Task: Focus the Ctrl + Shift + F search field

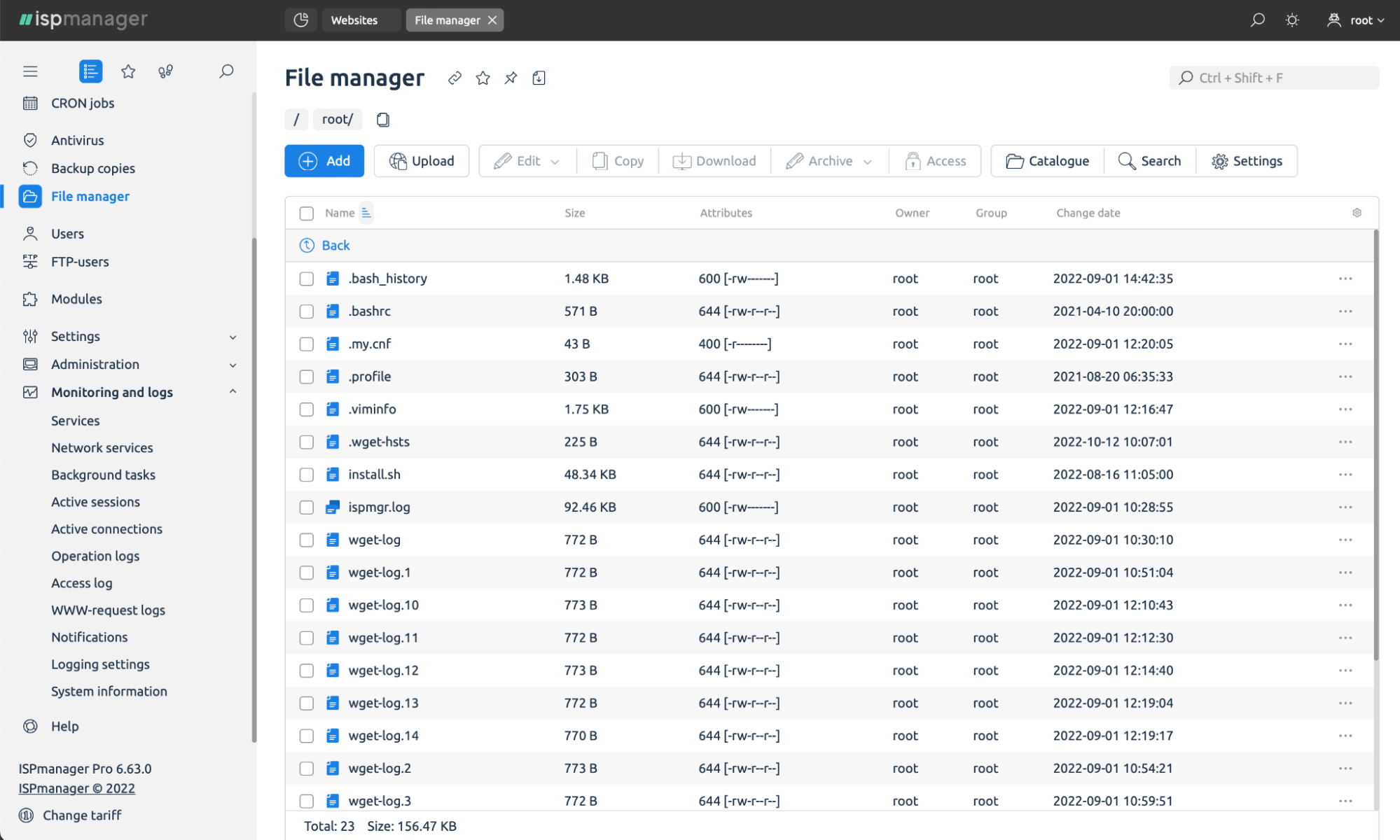Action: pyautogui.click(x=1274, y=78)
